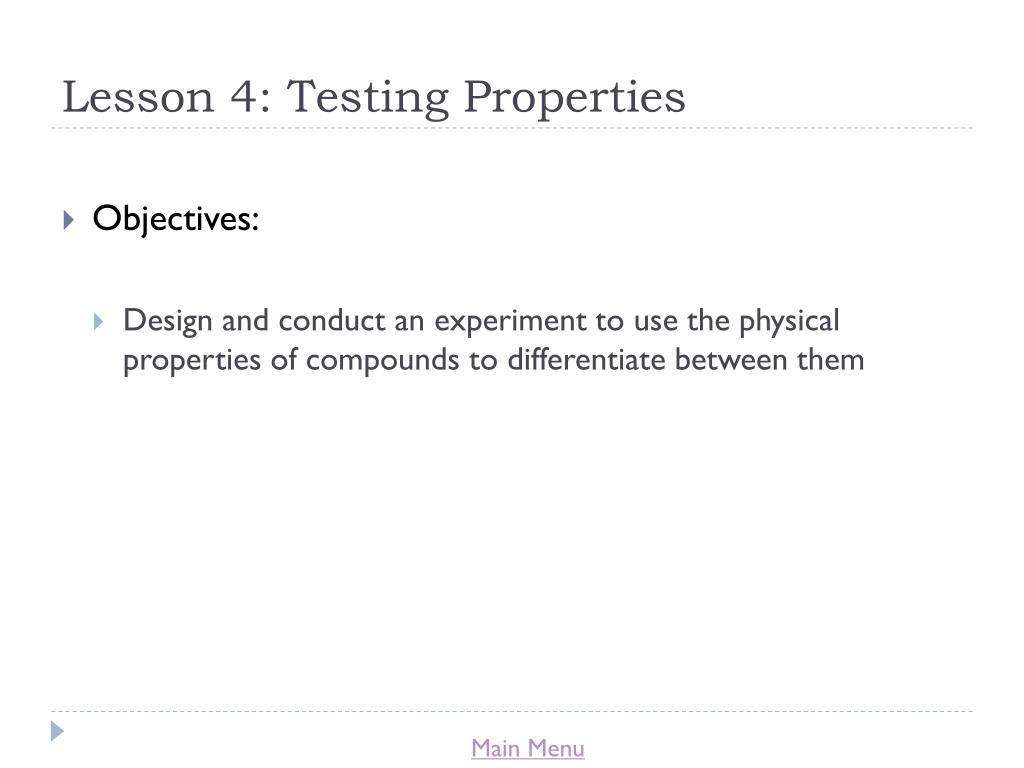Click the Objectives: heading text

pos(176,219)
